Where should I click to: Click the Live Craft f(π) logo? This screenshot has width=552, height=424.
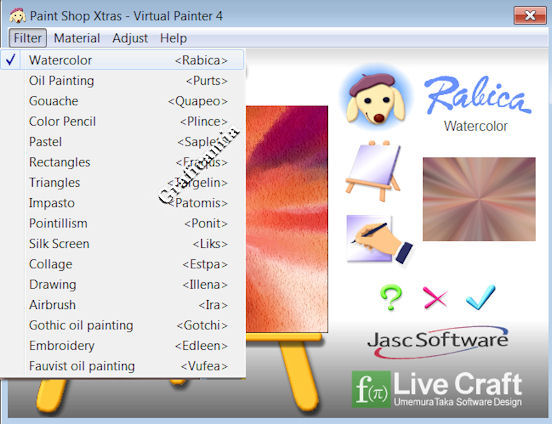click(437, 389)
